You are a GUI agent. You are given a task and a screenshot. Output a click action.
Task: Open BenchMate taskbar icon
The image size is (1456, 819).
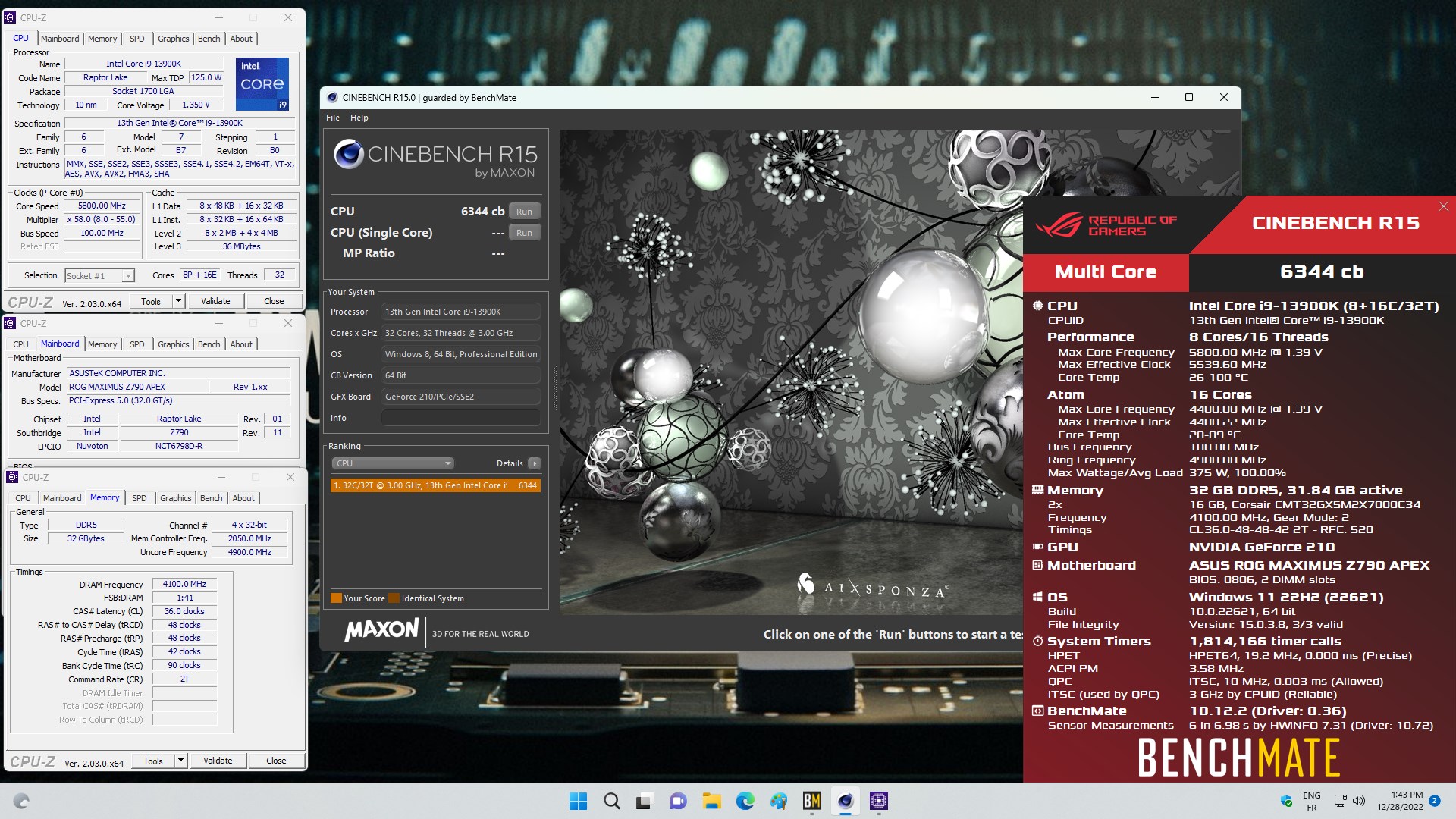(x=811, y=801)
